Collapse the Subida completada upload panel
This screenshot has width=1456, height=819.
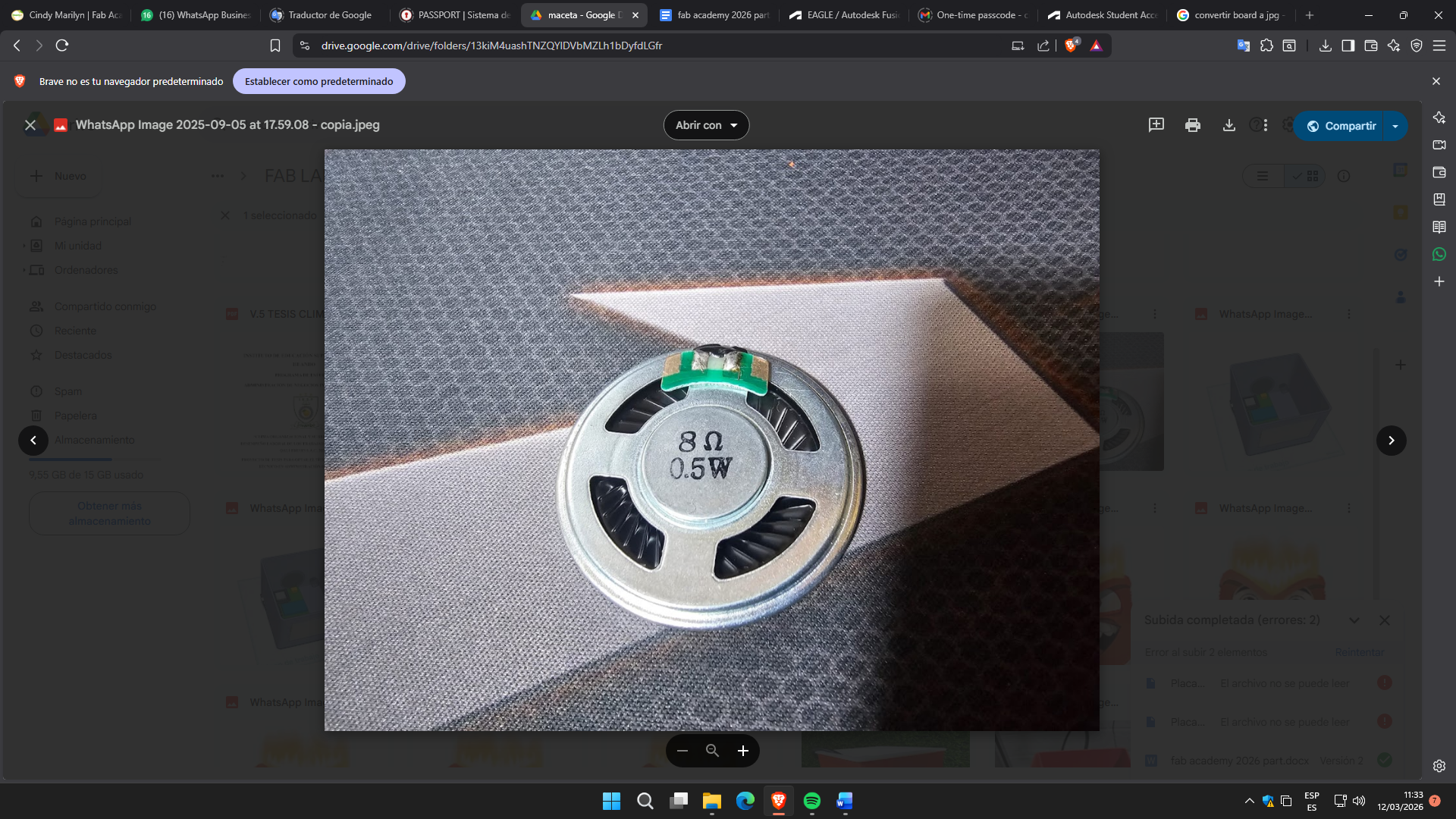1354,620
